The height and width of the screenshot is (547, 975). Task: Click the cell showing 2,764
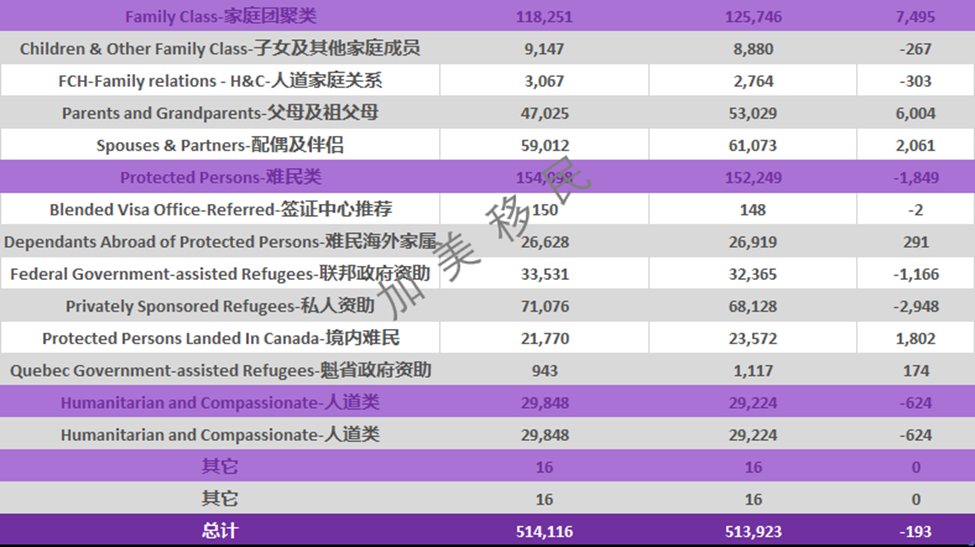753,81
